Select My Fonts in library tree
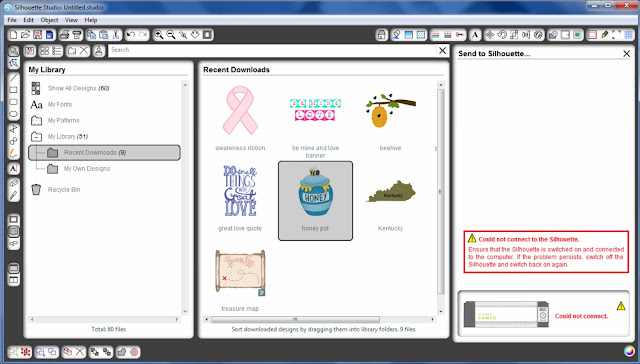This screenshot has height=364, width=640. pos(60,104)
